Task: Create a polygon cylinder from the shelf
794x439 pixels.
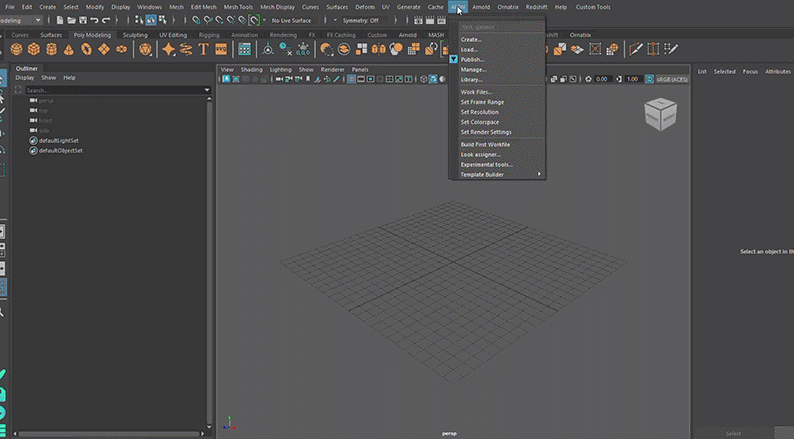Action: click(51, 49)
